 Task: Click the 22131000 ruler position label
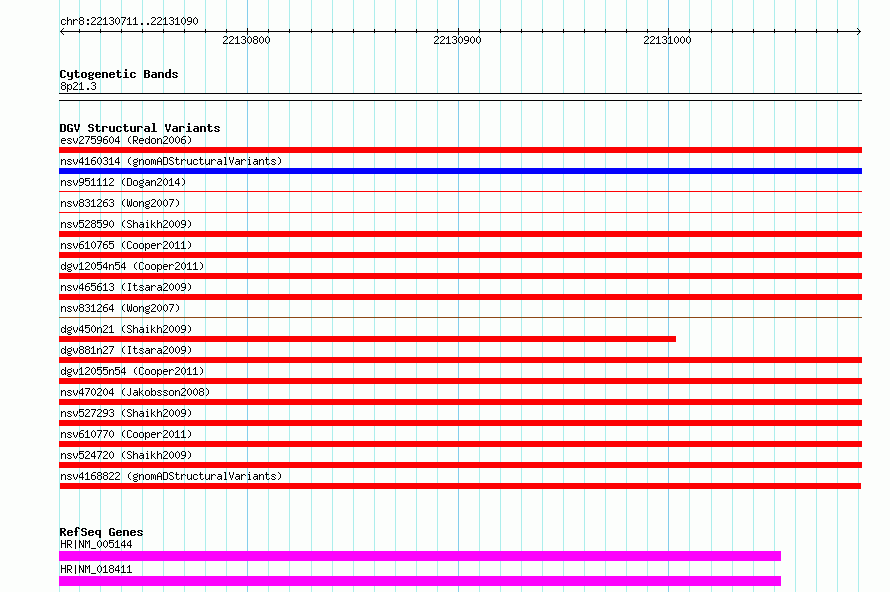click(667, 40)
